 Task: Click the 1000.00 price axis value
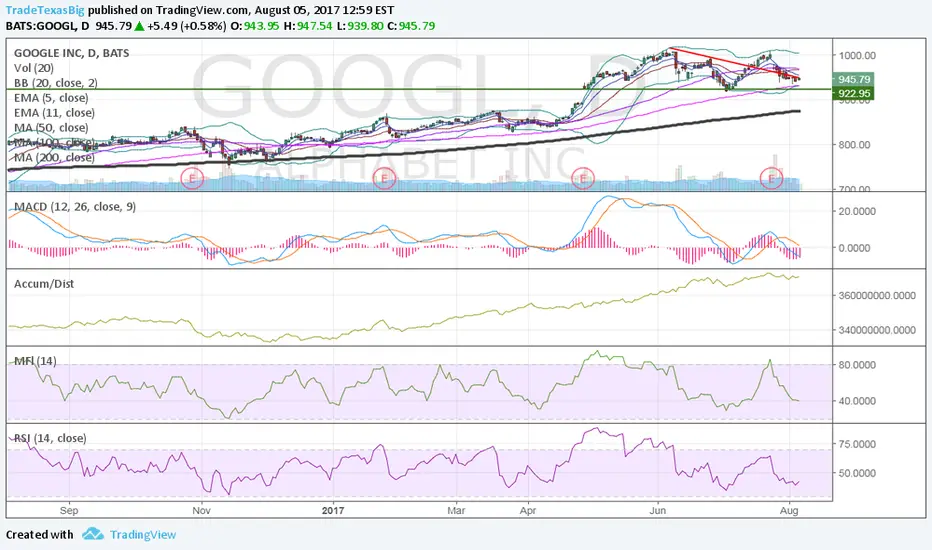(x=857, y=55)
